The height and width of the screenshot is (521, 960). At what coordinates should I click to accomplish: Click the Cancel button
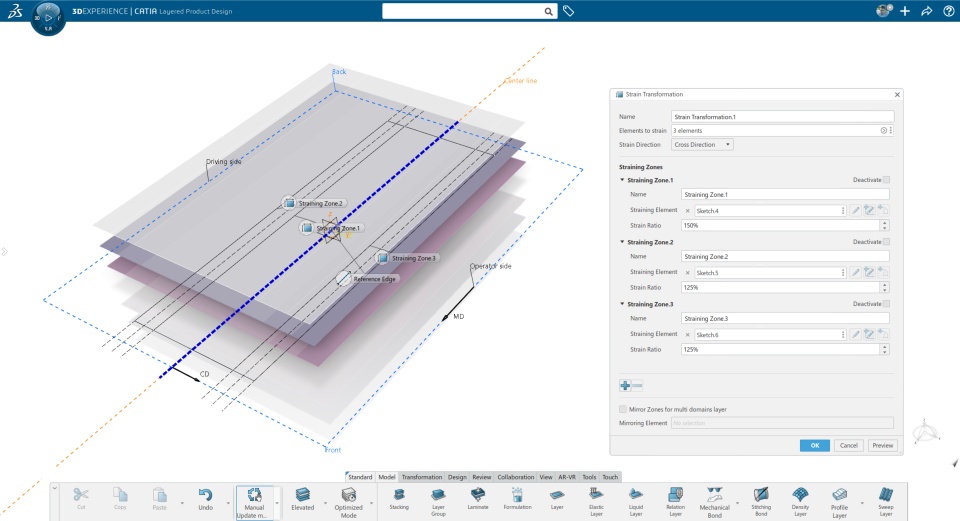(849, 445)
